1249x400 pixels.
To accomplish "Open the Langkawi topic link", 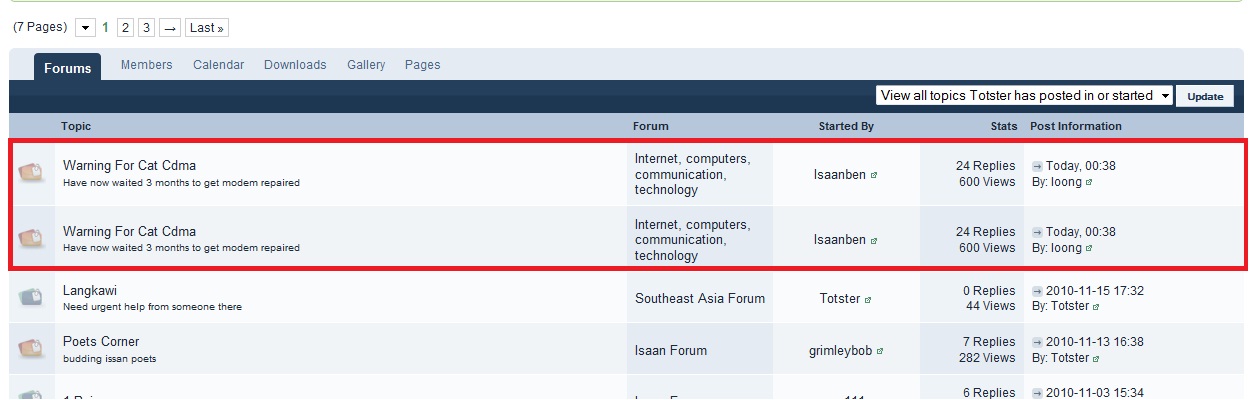I will [90, 290].
